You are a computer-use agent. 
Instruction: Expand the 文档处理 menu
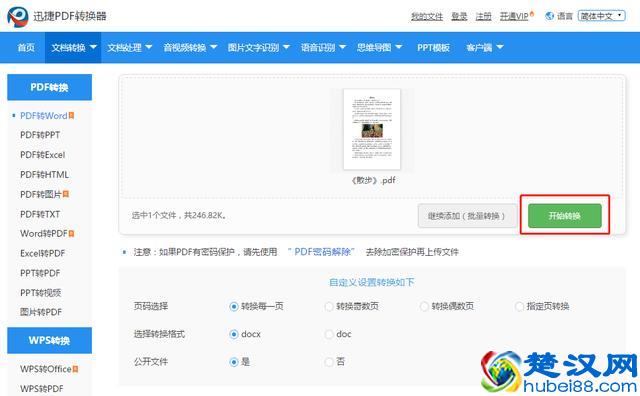[129, 47]
